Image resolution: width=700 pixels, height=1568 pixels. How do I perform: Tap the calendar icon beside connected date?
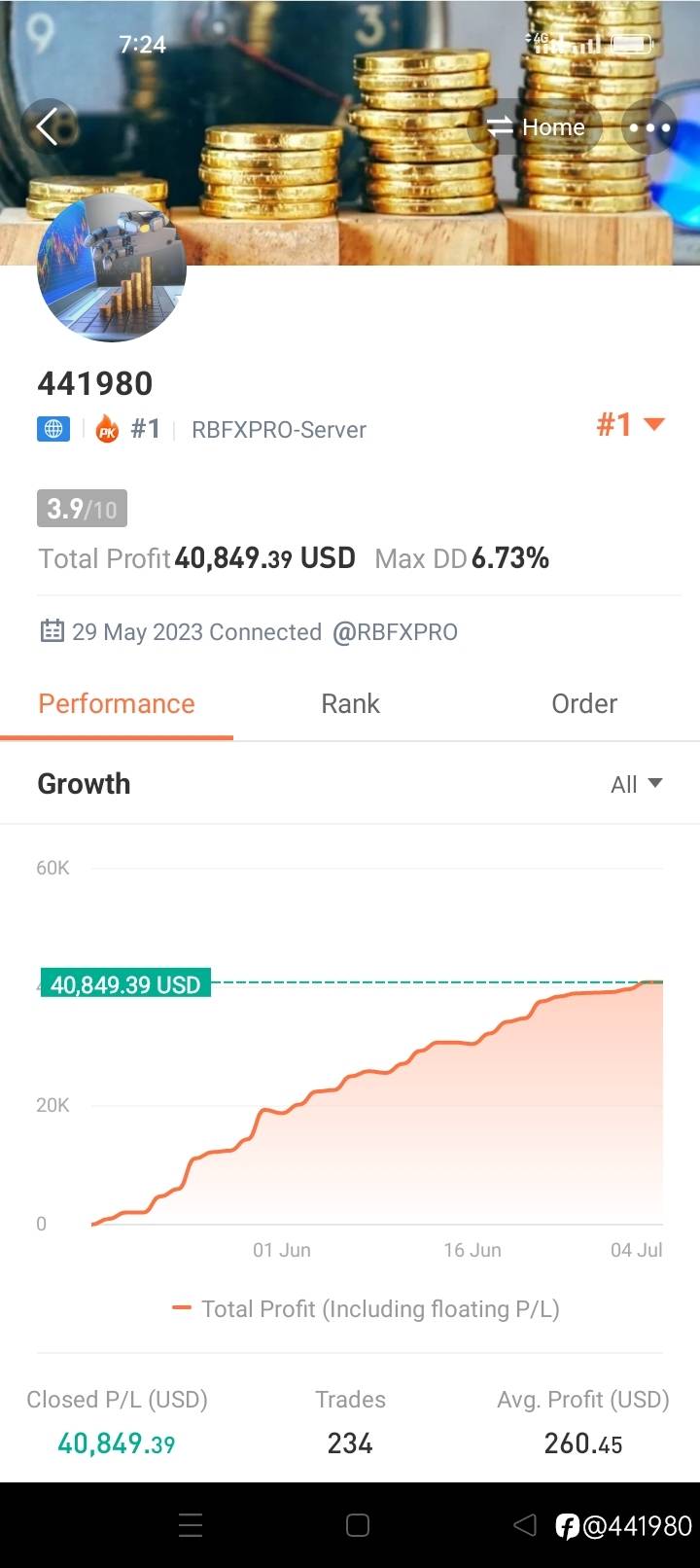(52, 631)
